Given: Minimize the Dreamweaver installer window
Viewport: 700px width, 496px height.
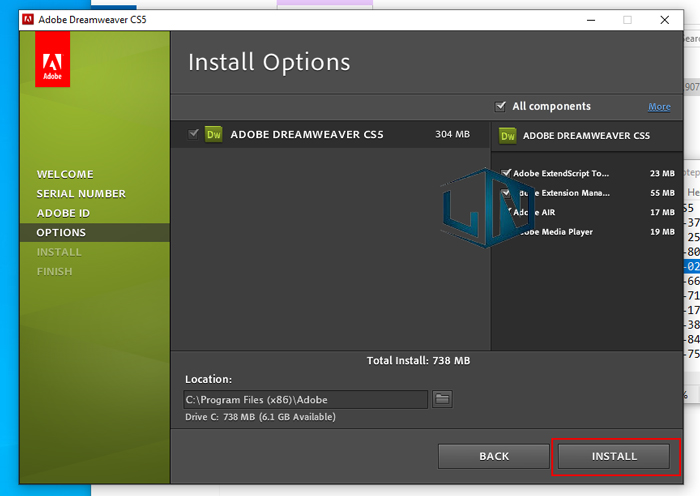Looking at the screenshot, I should pos(591,20).
